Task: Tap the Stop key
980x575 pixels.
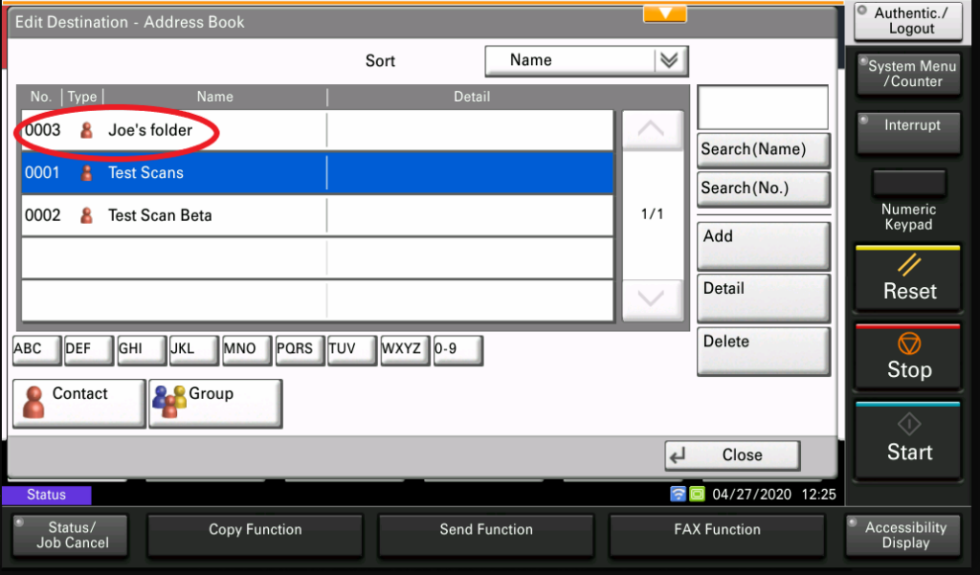Action: point(908,356)
